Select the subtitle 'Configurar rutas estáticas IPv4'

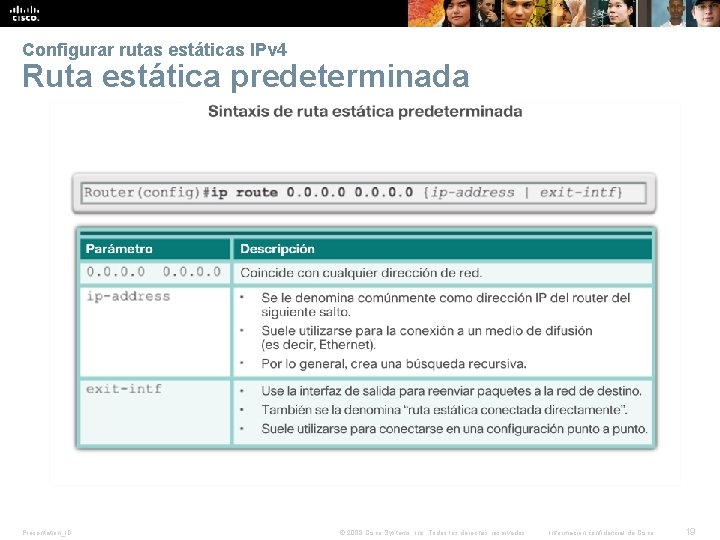[155, 50]
